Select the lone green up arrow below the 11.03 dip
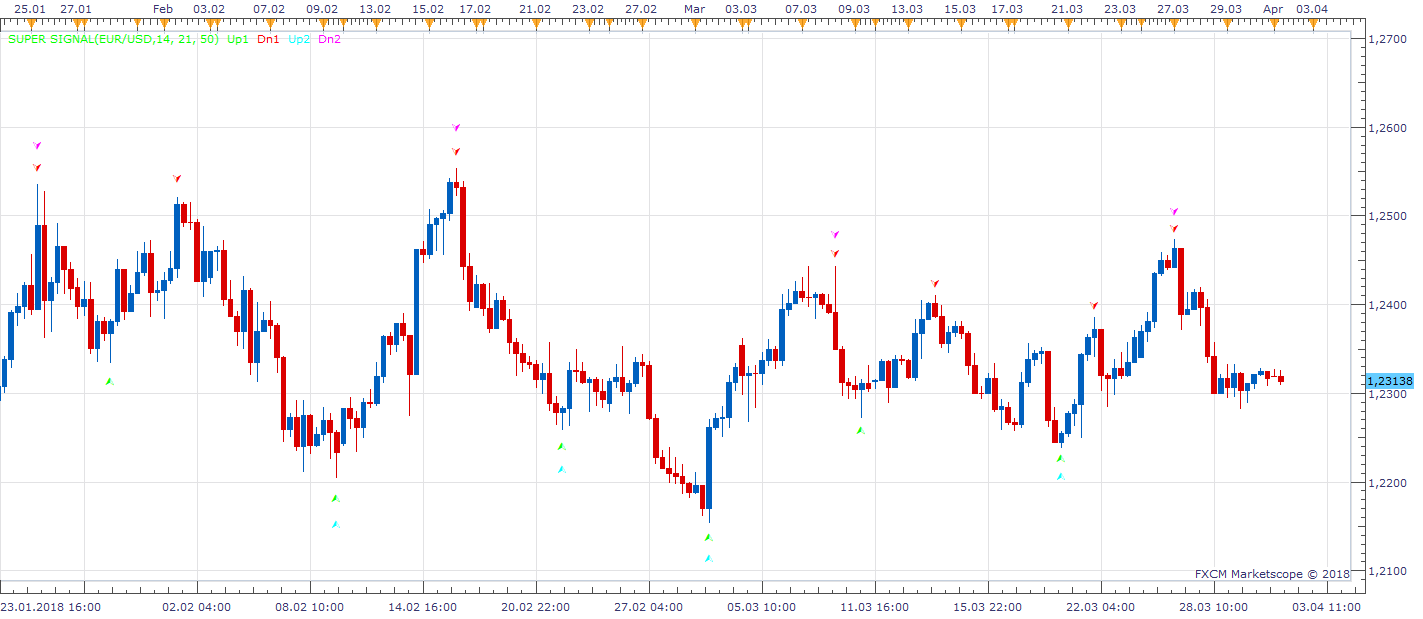 pos(860,430)
